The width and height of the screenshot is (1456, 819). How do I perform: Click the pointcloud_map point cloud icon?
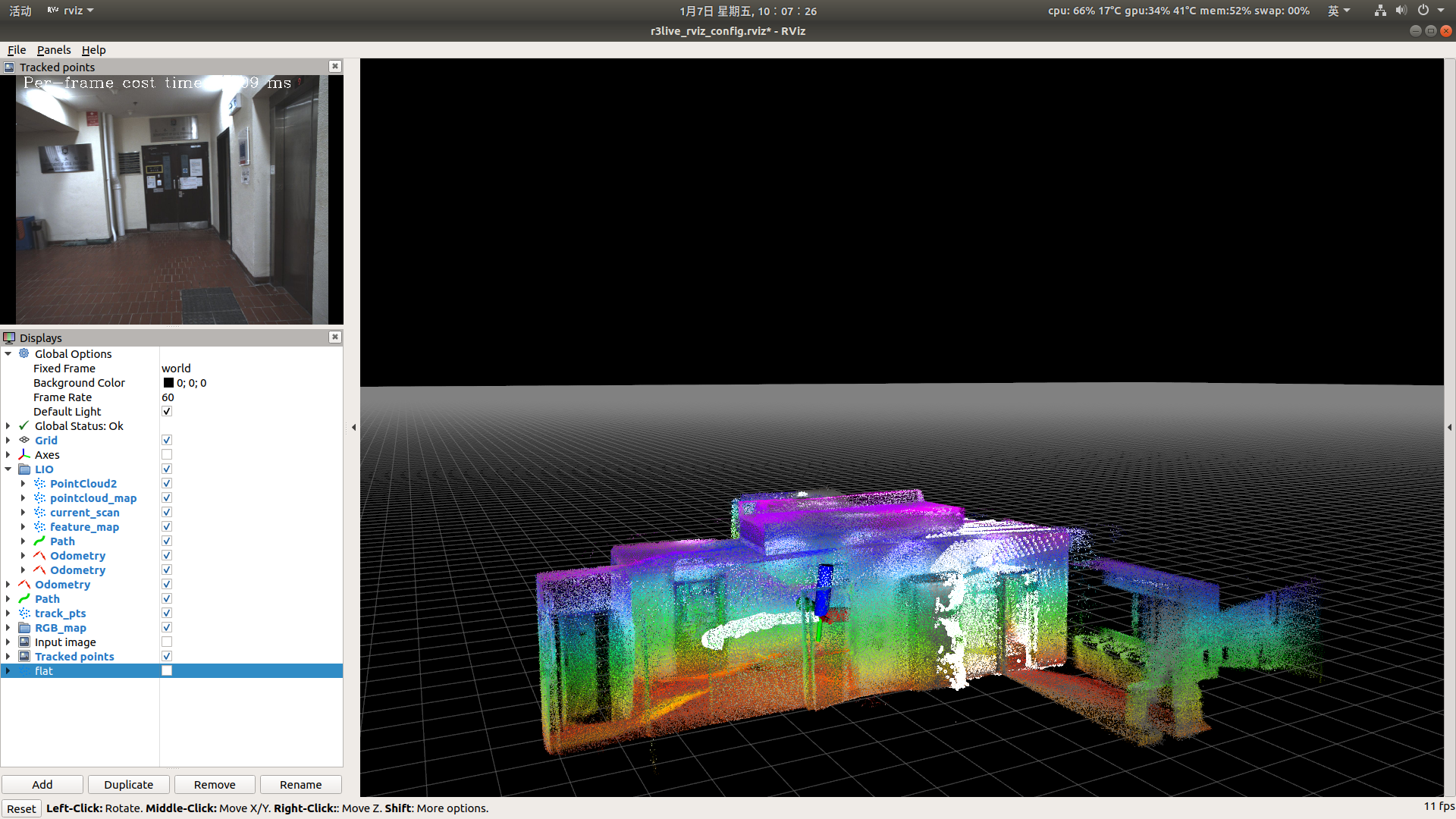click(39, 497)
